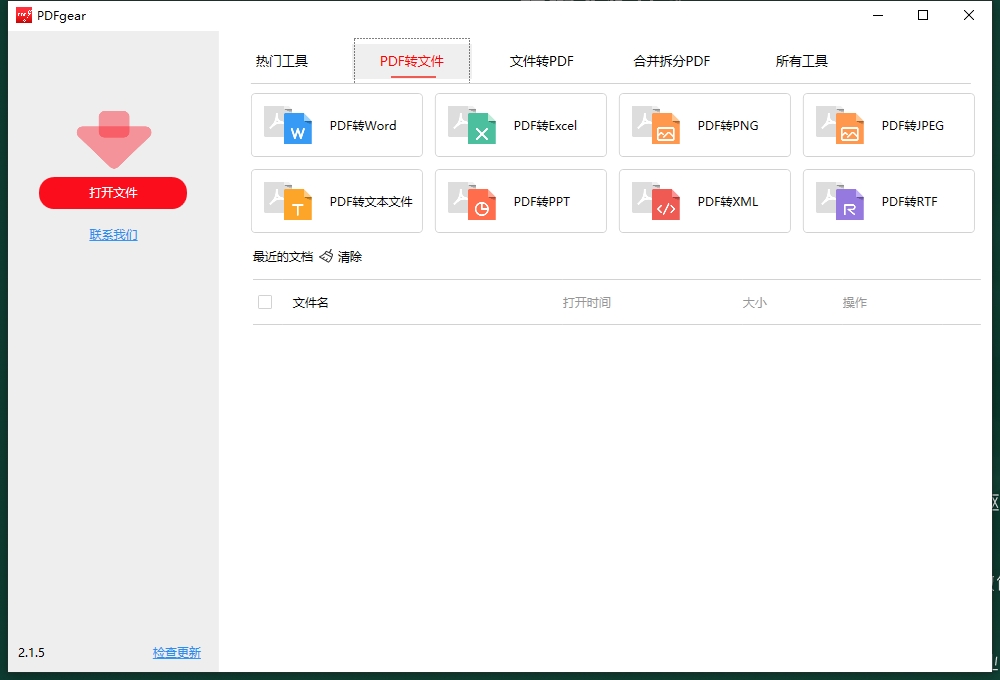Click the 最近的文档 label

click(x=283, y=256)
